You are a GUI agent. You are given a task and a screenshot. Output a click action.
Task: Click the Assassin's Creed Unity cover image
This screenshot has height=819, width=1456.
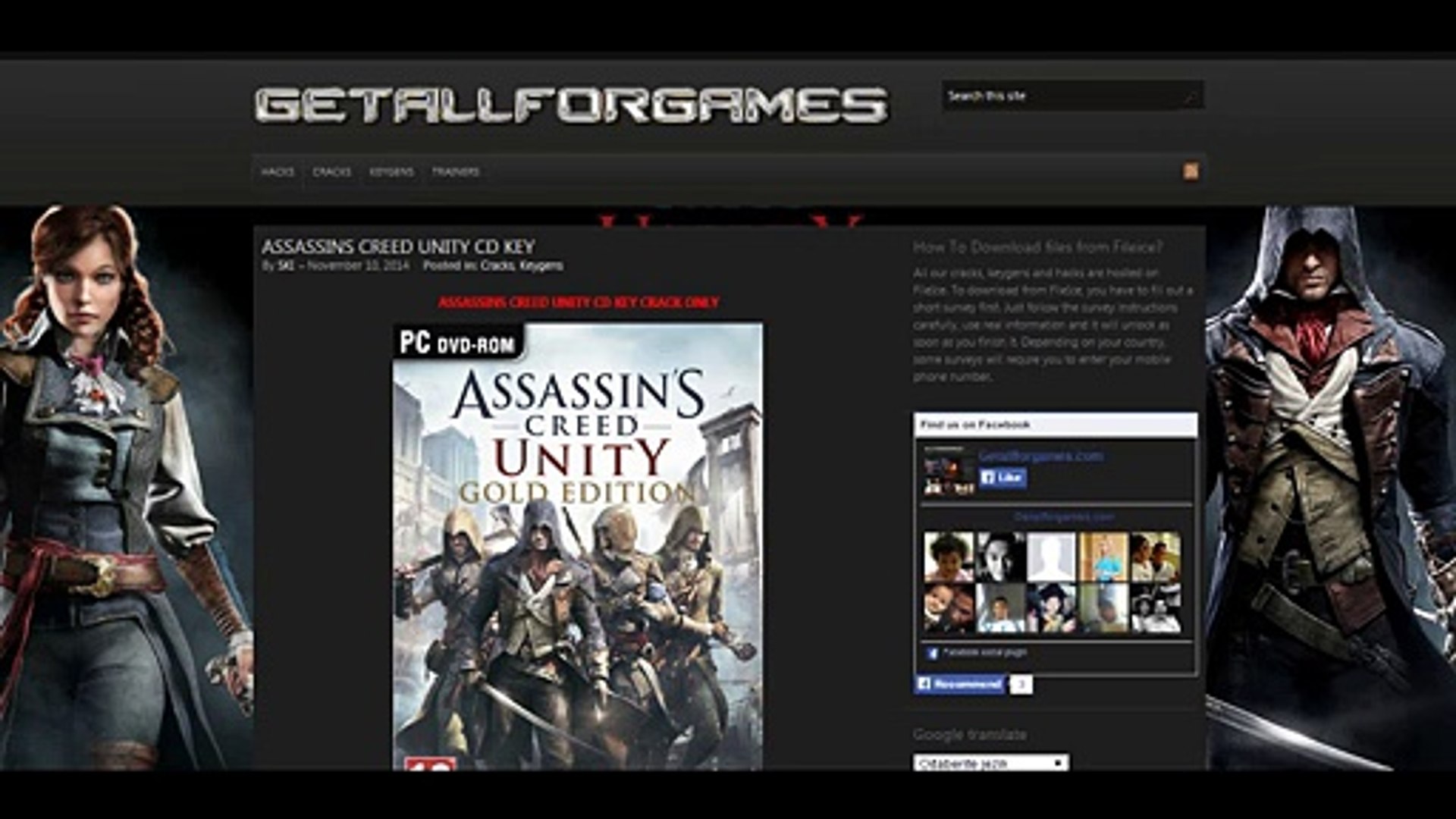[578, 546]
